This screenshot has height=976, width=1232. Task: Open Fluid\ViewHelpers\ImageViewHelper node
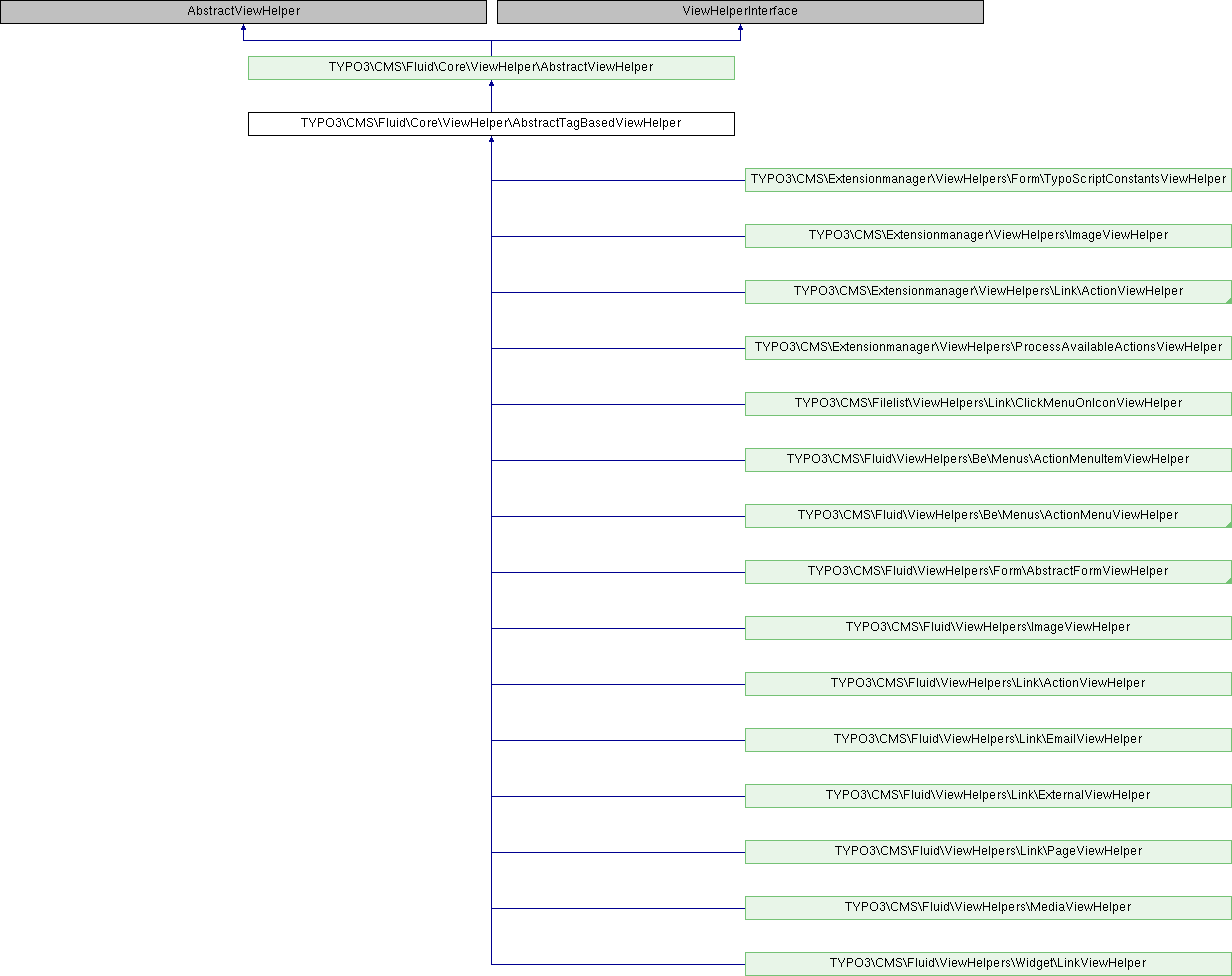988,628
